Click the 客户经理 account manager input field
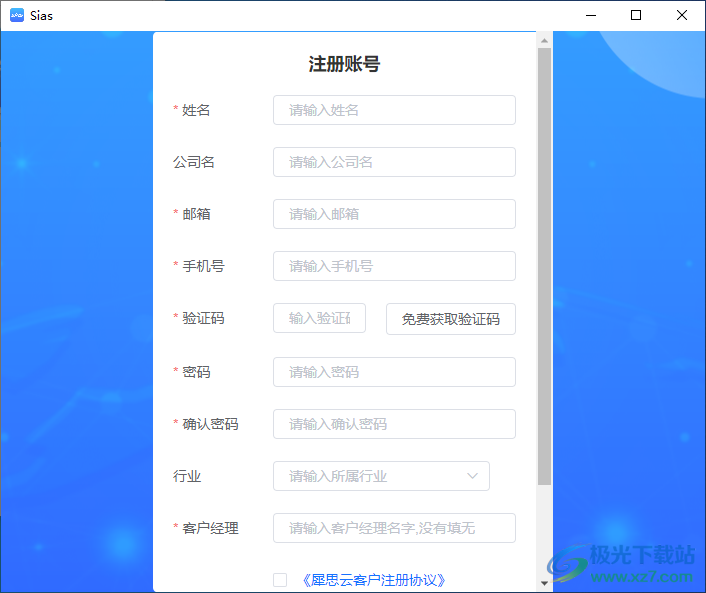This screenshot has height=593, width=706. pyautogui.click(x=394, y=528)
